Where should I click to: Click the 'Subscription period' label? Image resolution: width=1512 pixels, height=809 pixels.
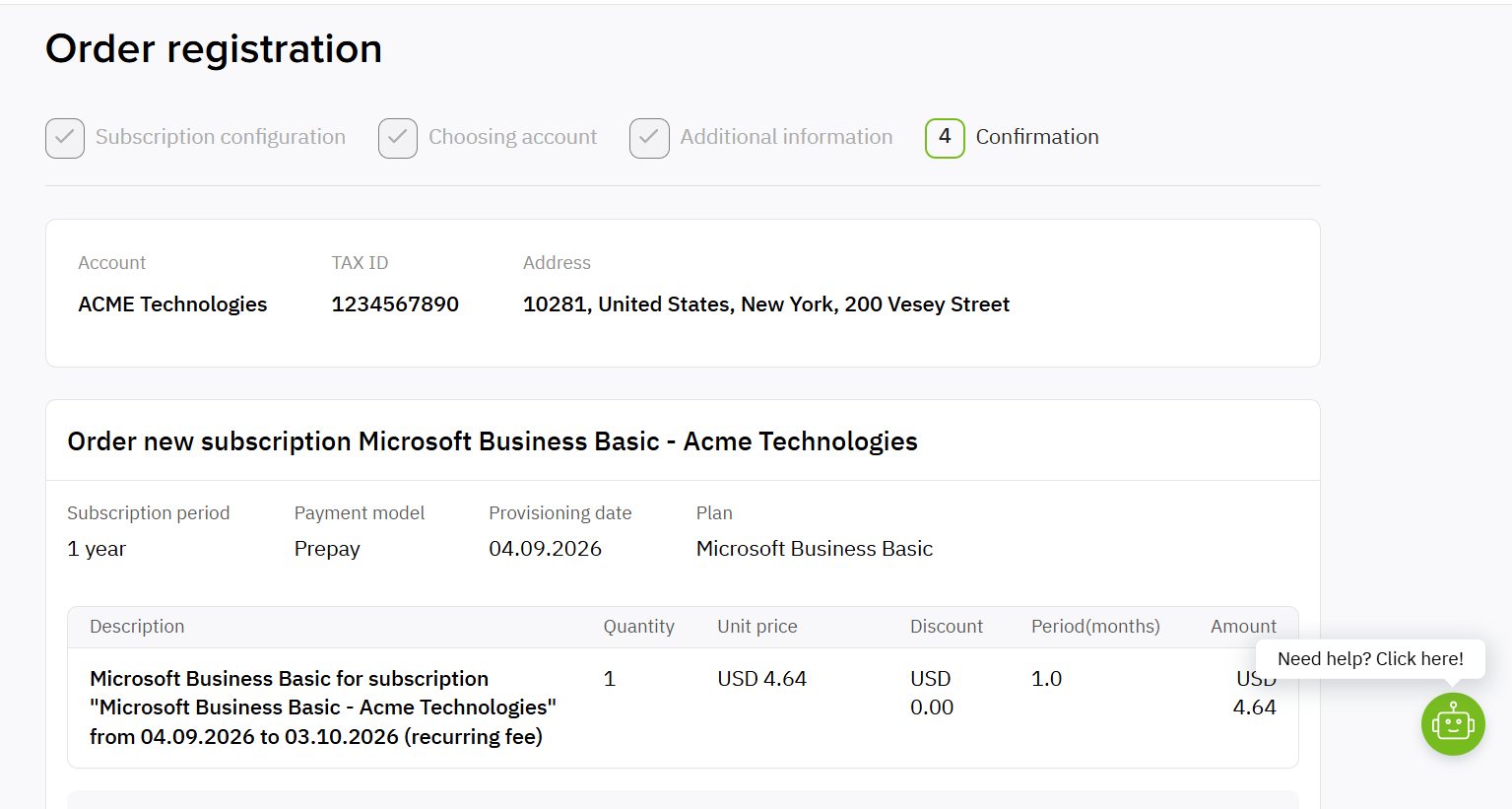click(x=148, y=513)
